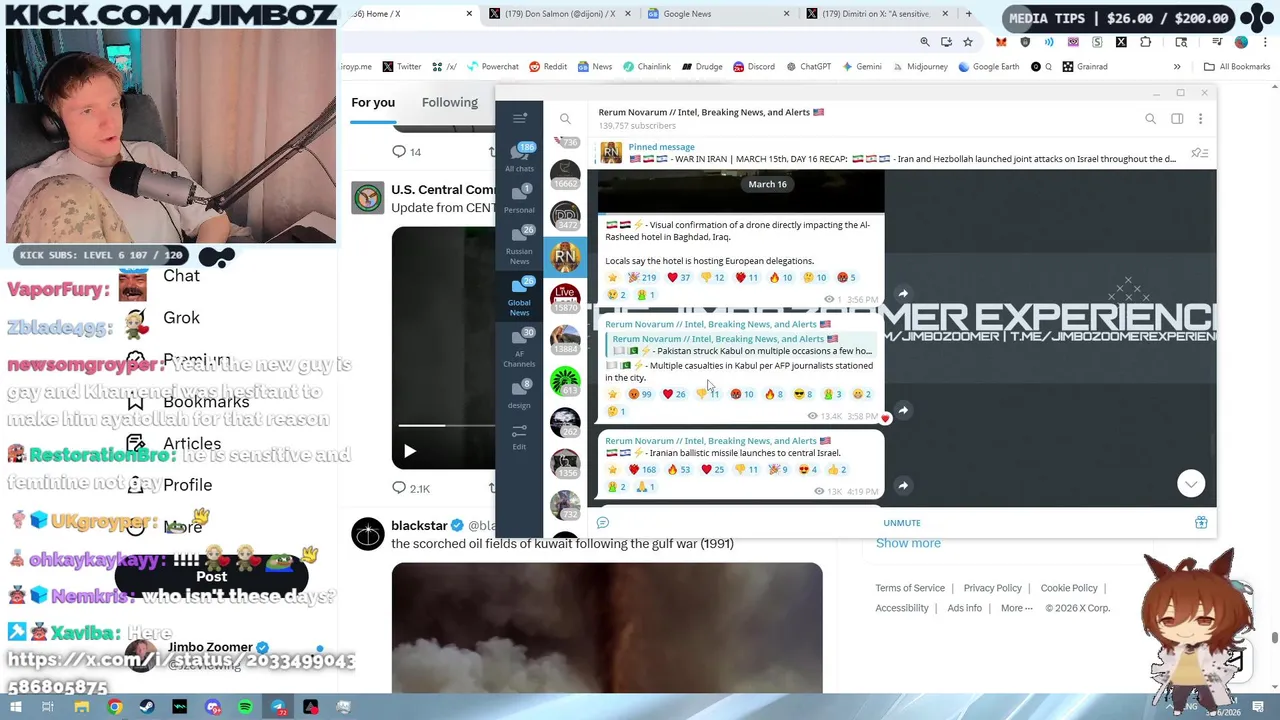
Task: Click the heart 26 reaction on Kabul post
Action: (675, 394)
